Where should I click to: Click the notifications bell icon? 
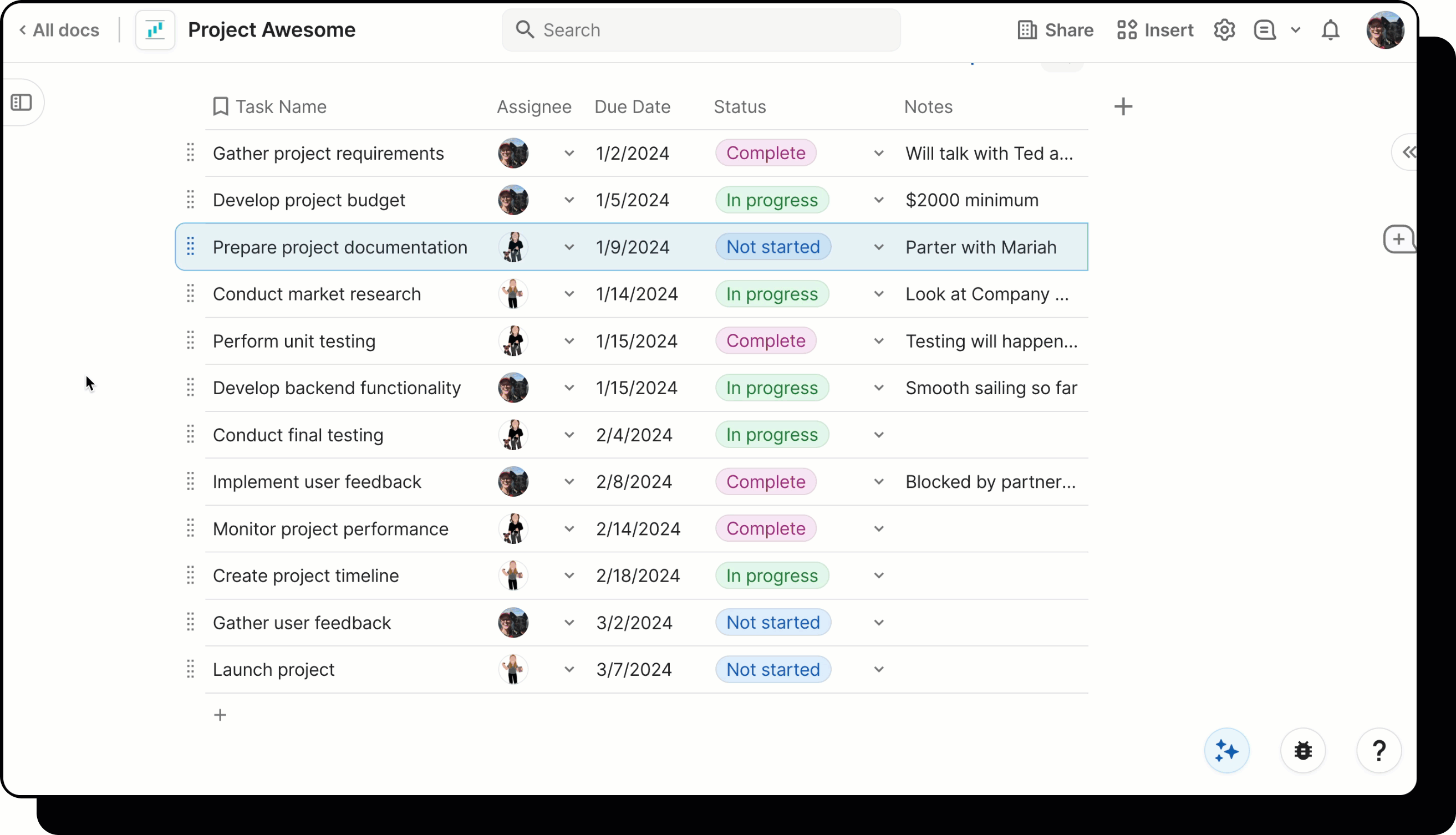[1330, 30]
